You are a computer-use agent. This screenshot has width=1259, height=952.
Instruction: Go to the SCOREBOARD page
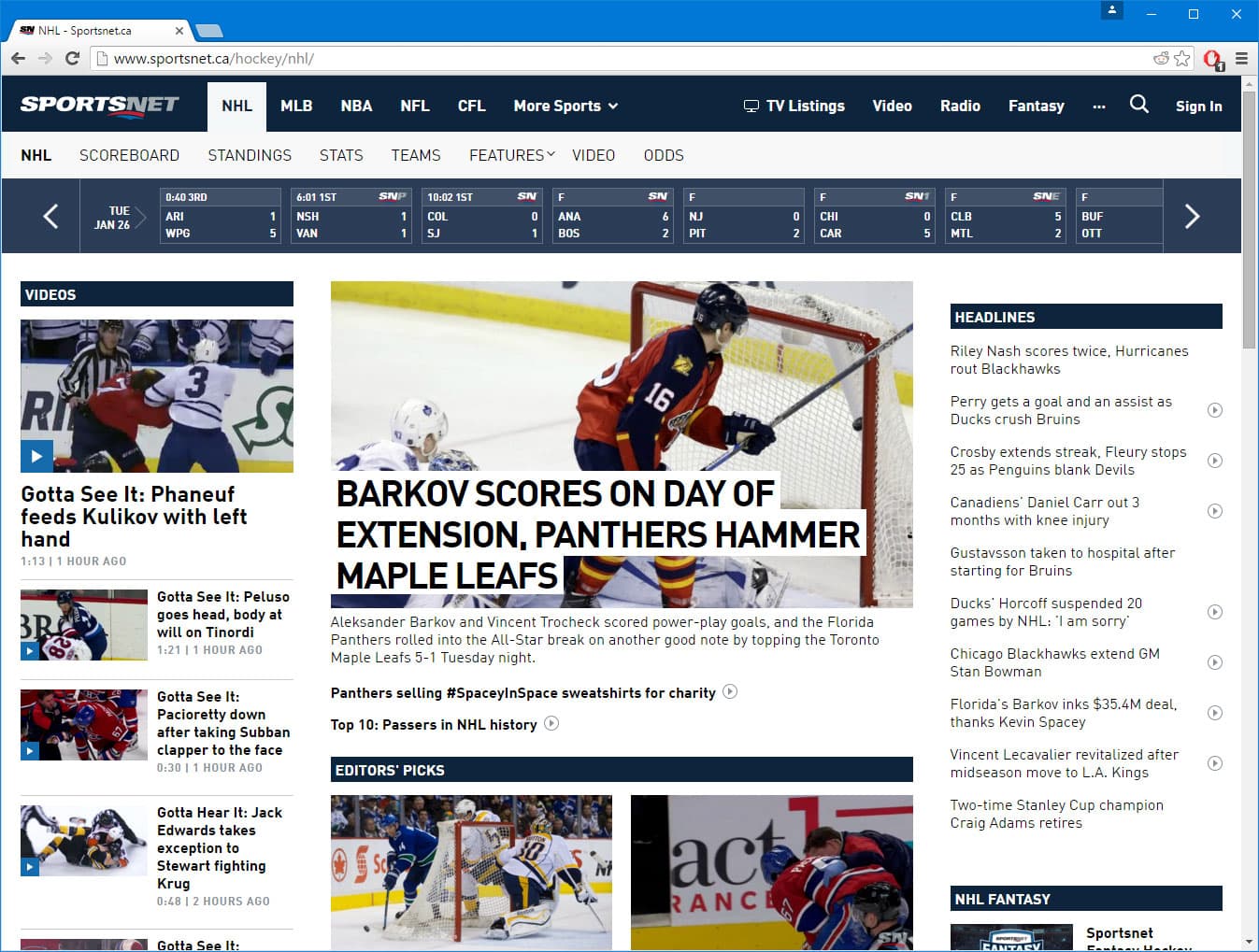click(129, 155)
